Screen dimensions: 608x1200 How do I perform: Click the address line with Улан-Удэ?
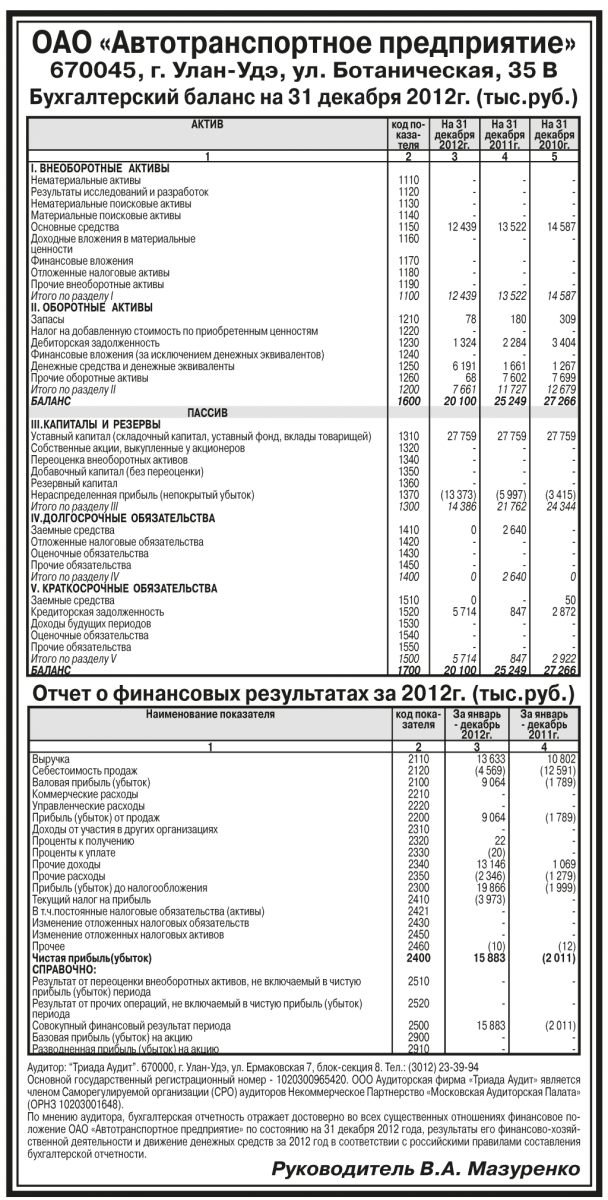point(303,71)
